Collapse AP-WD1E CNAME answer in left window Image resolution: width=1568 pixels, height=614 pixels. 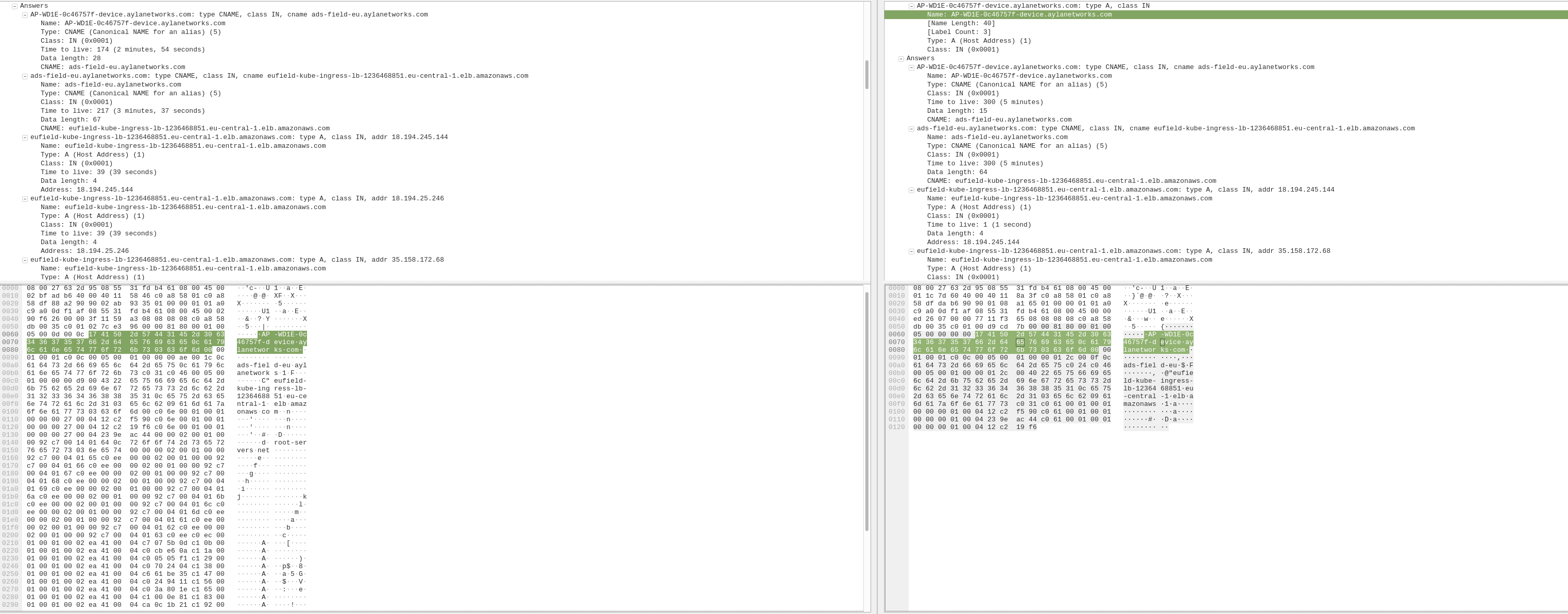point(25,14)
